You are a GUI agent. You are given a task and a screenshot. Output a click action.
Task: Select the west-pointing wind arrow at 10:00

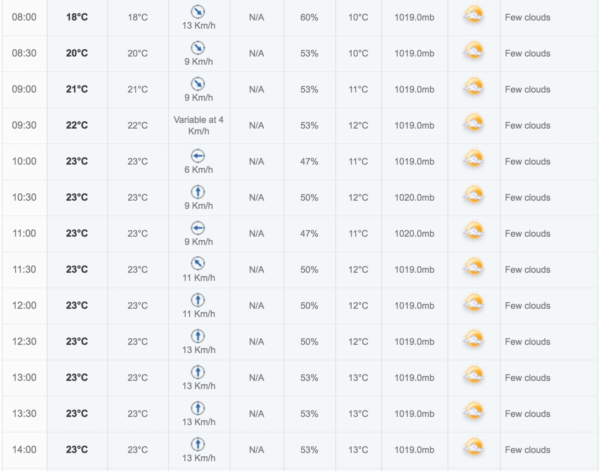(198, 156)
